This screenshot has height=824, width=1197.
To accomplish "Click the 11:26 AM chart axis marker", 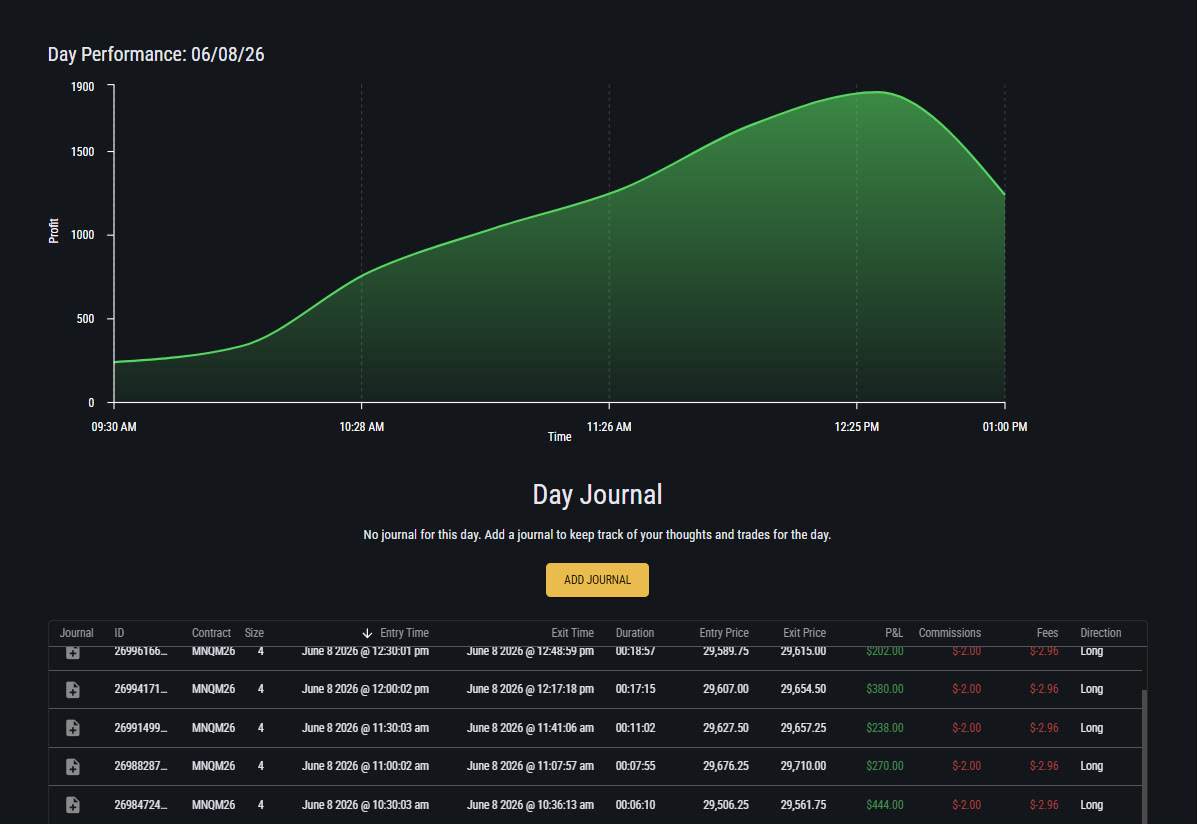I will click(609, 427).
